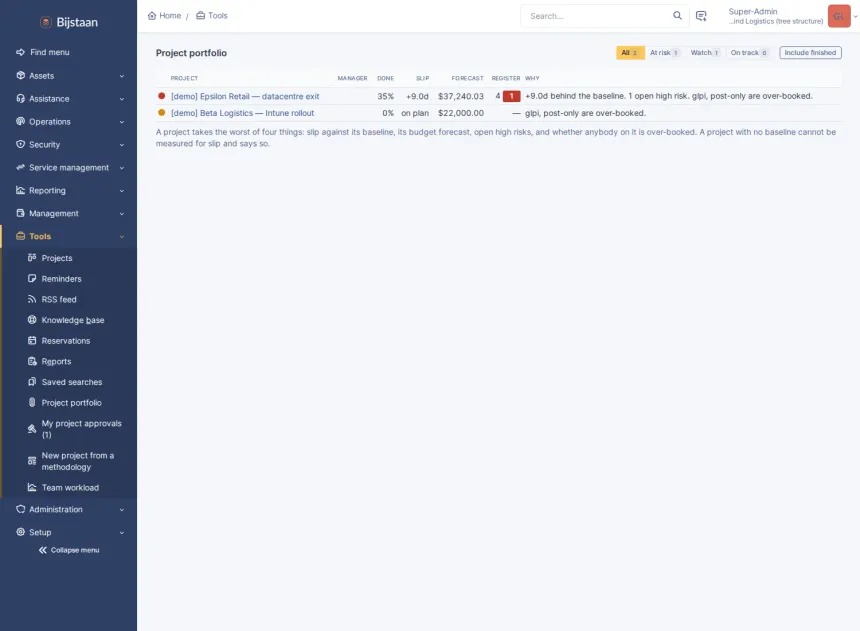Viewport: 860px width, 631px height.
Task: Click the Reports document icon
Action: [x=32, y=362]
